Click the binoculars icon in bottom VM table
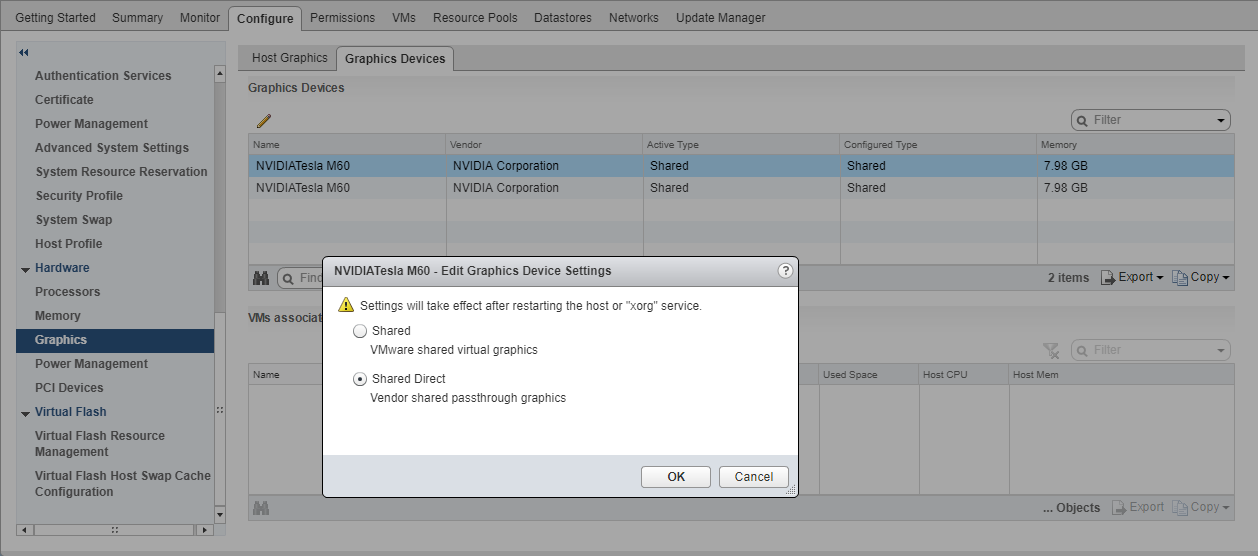Image resolution: width=1258 pixels, height=556 pixels. click(x=261, y=508)
